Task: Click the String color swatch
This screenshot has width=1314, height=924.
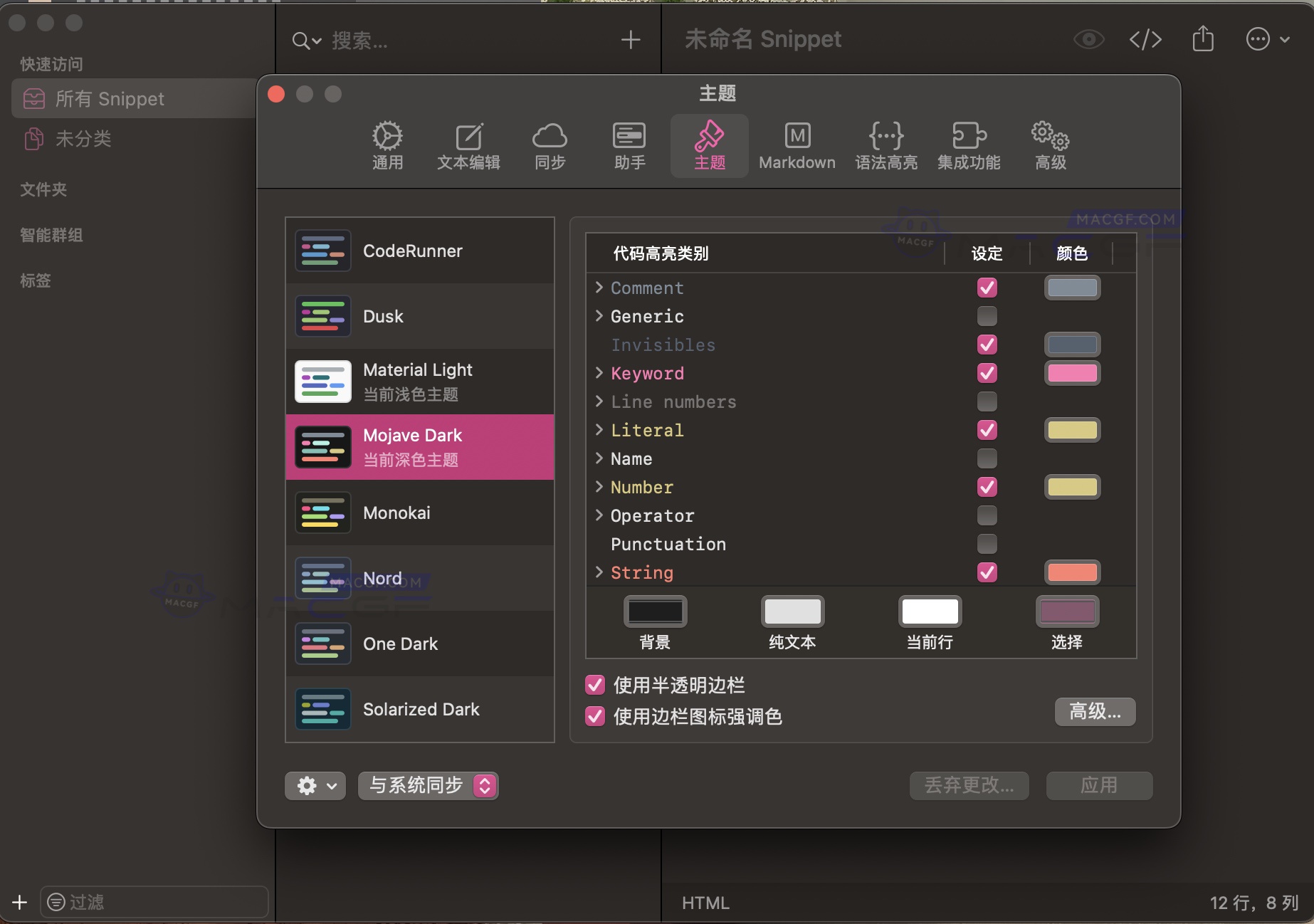Action: (x=1072, y=572)
